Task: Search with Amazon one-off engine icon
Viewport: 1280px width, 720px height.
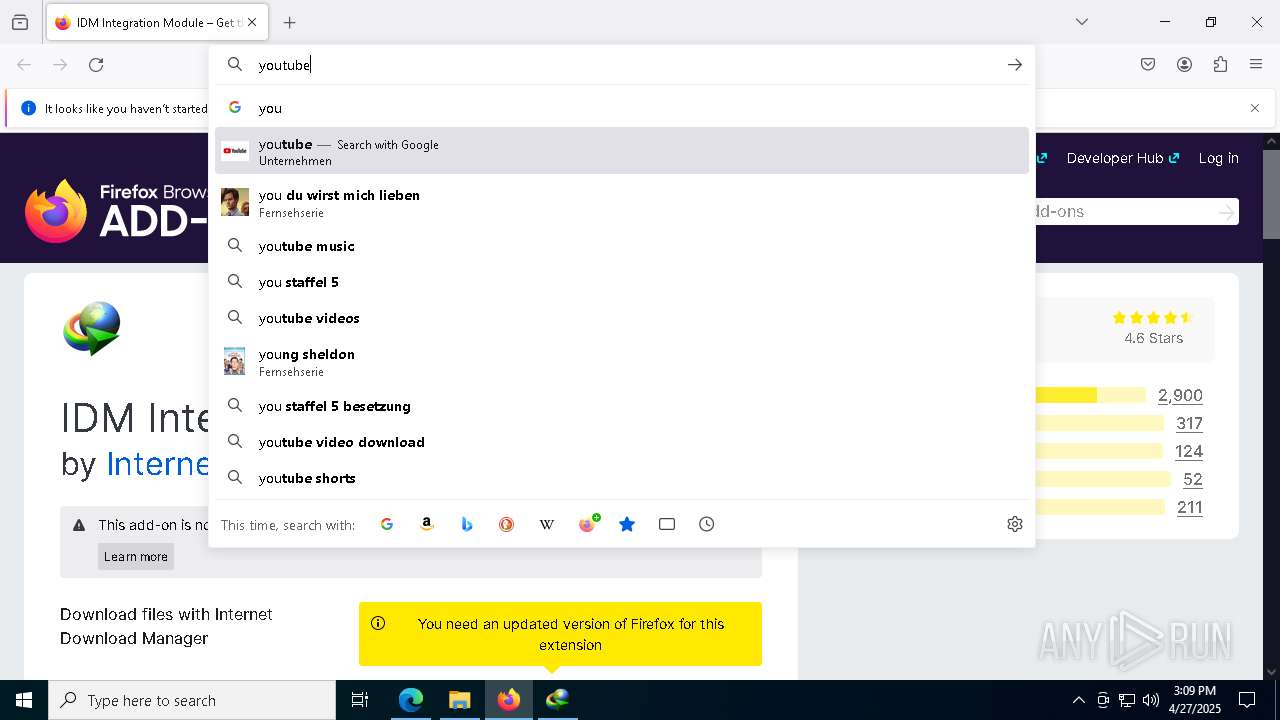Action: 427,524
